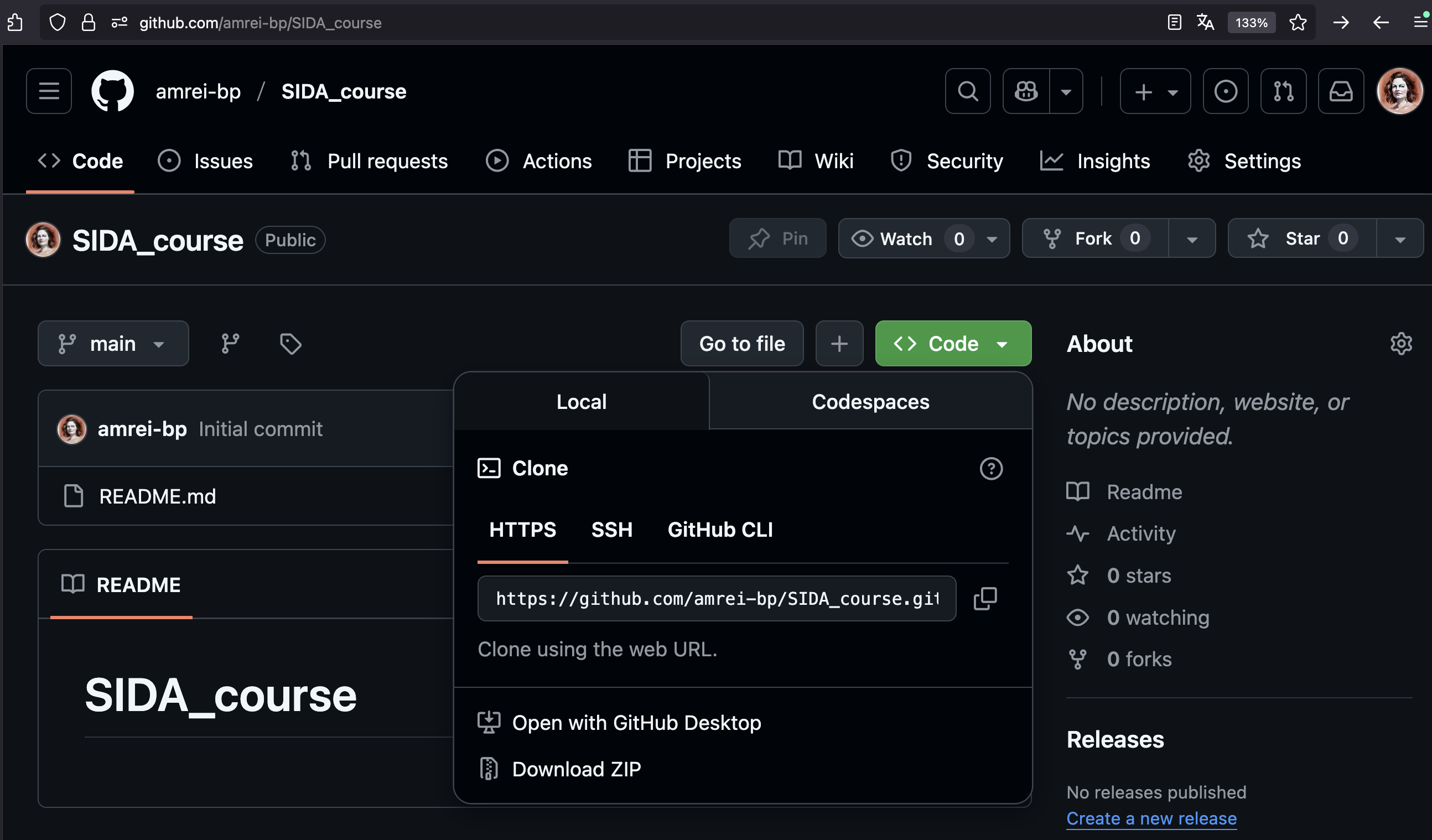The image size is (1432, 840).
Task: Open the Initial commit message
Action: 260,428
